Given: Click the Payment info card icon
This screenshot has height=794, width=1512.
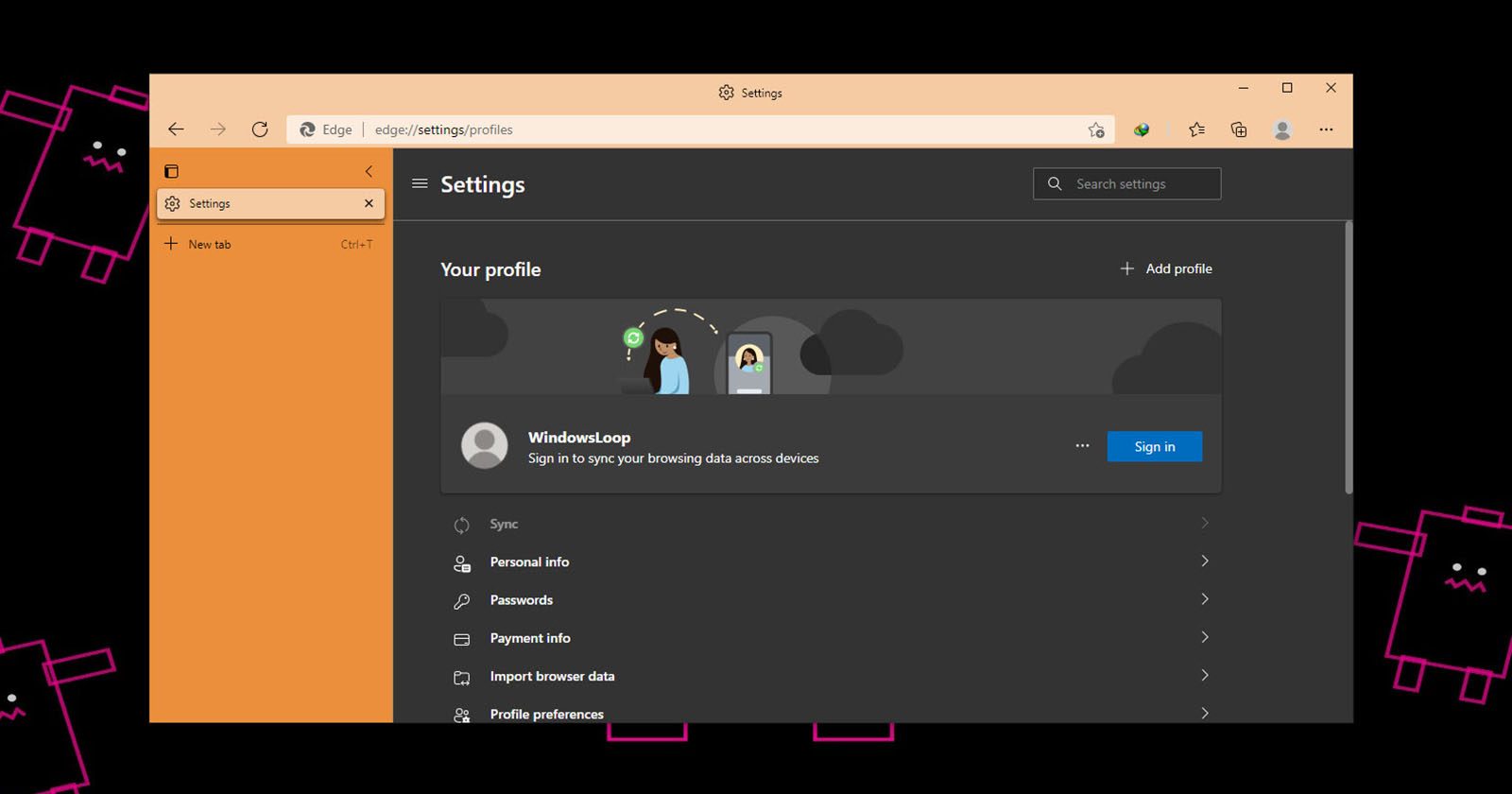Looking at the screenshot, I should [x=461, y=640].
